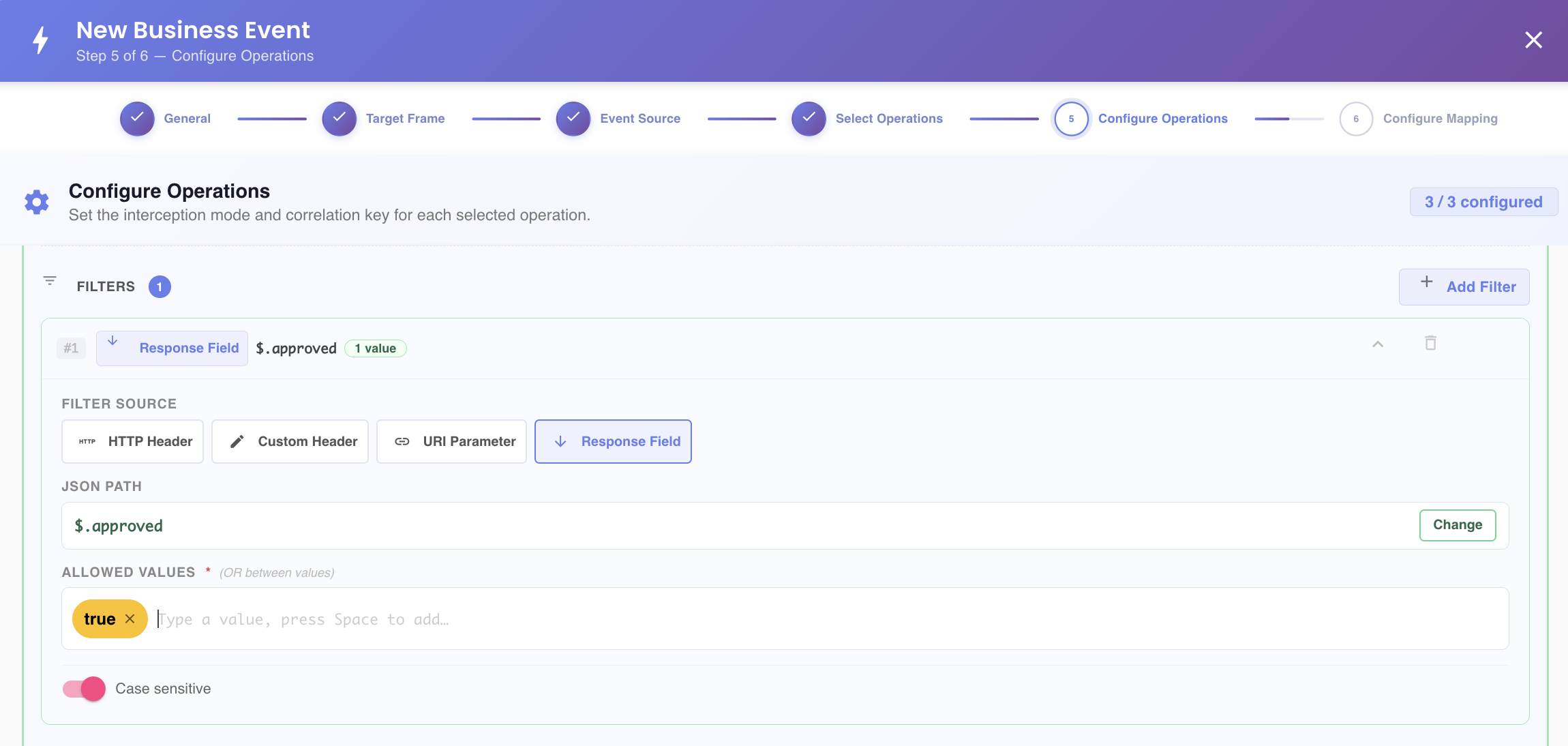The height and width of the screenshot is (746, 1568).
Task: Click the '1 value' badge
Action: 375,348
